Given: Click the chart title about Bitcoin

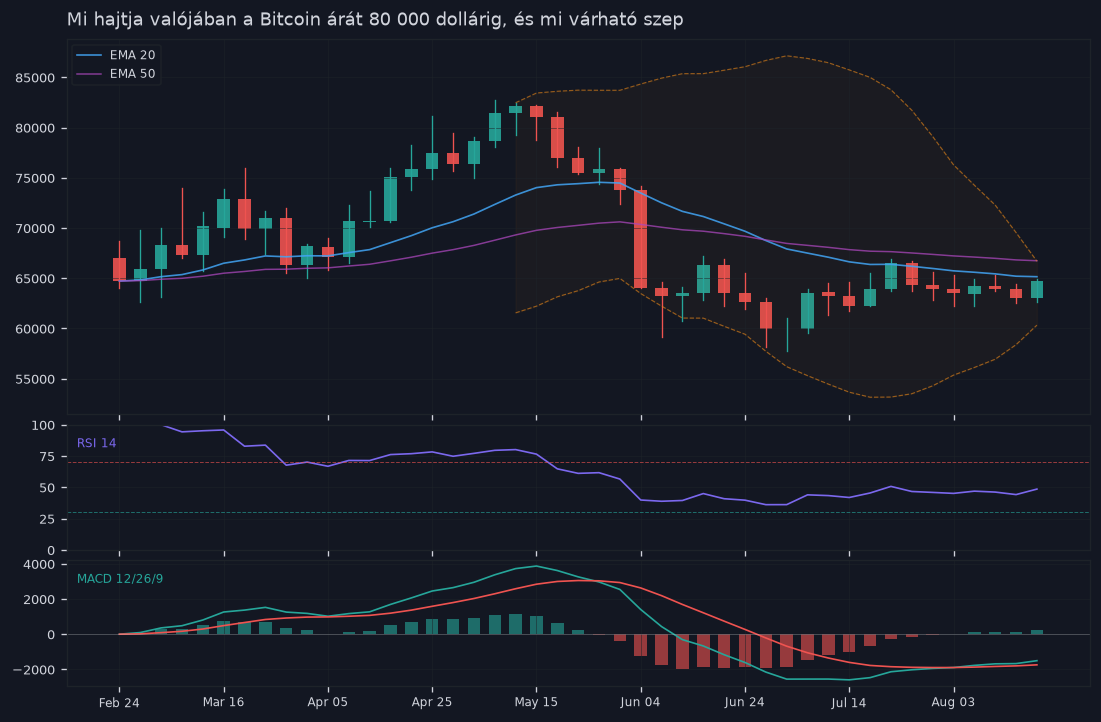Looking at the screenshot, I should pyautogui.click(x=375, y=20).
